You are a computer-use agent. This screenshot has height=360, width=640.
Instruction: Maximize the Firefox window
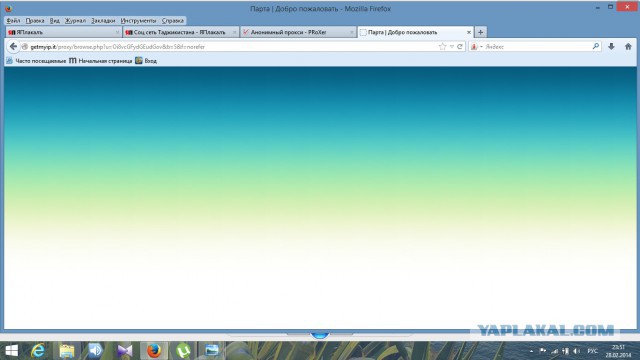(x=610, y=7)
